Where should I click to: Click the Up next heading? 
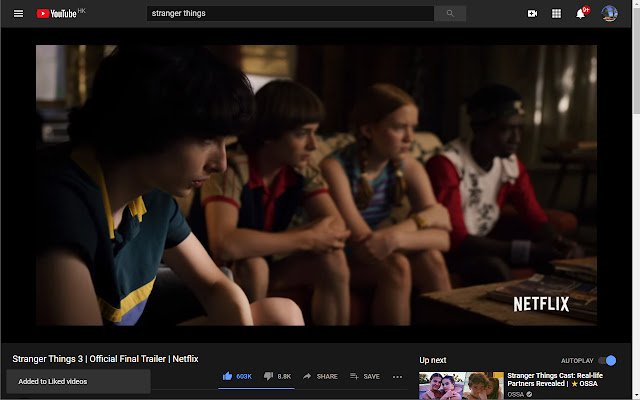coord(433,360)
